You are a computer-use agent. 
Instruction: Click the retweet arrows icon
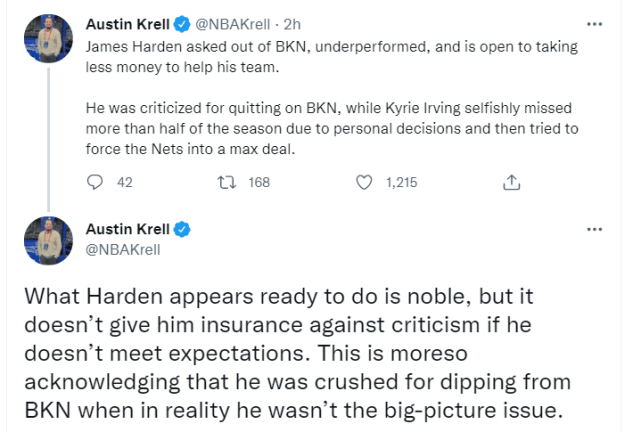click(x=226, y=182)
